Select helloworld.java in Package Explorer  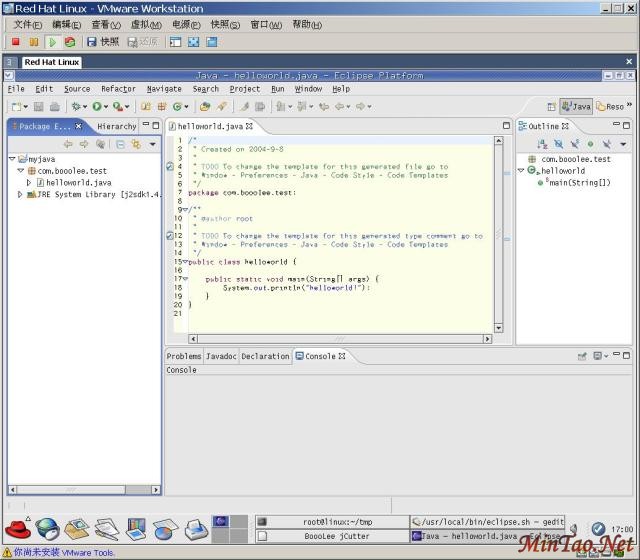click(77, 183)
